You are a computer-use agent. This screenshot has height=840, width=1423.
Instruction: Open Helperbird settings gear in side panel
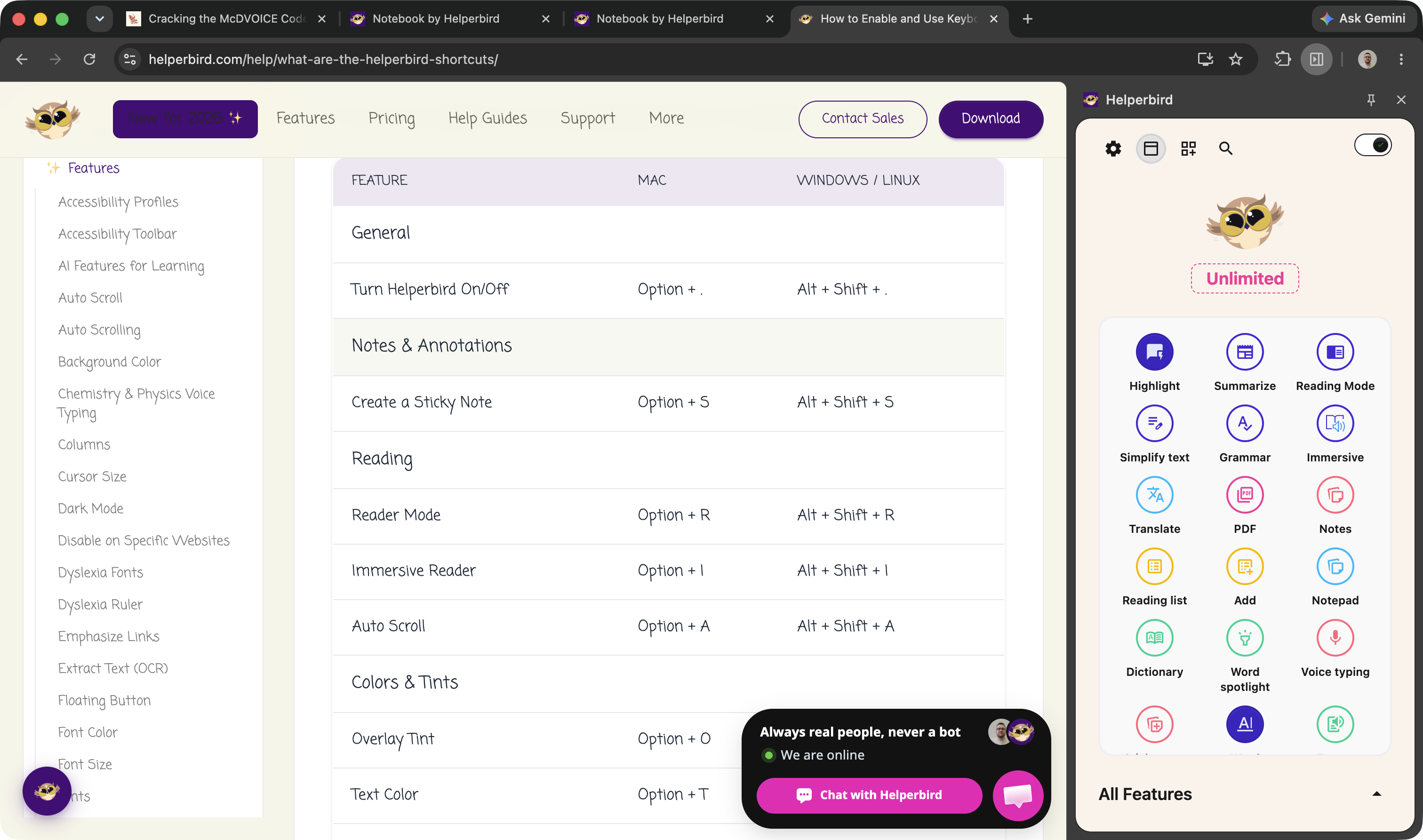coord(1113,148)
